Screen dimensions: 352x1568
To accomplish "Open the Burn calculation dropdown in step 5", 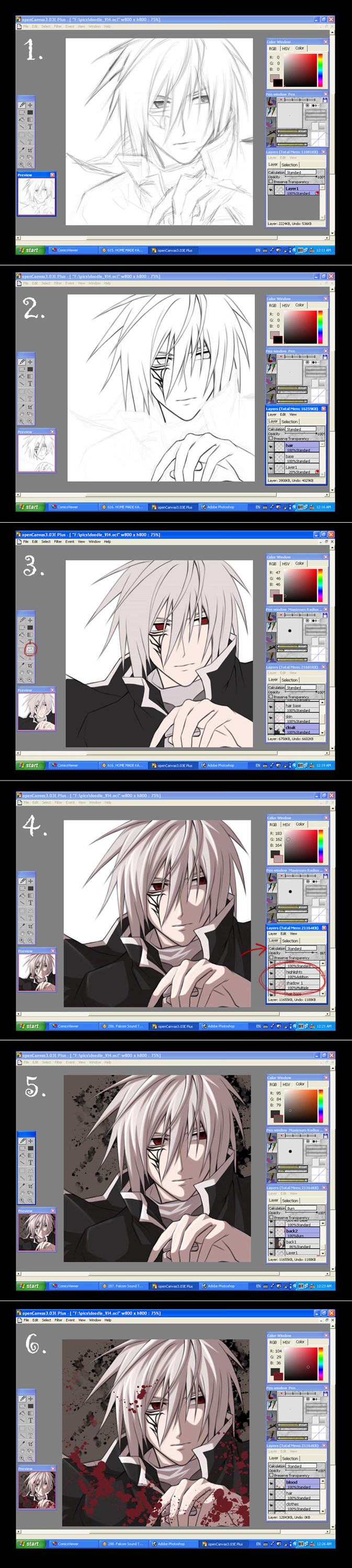I will click(x=301, y=1208).
